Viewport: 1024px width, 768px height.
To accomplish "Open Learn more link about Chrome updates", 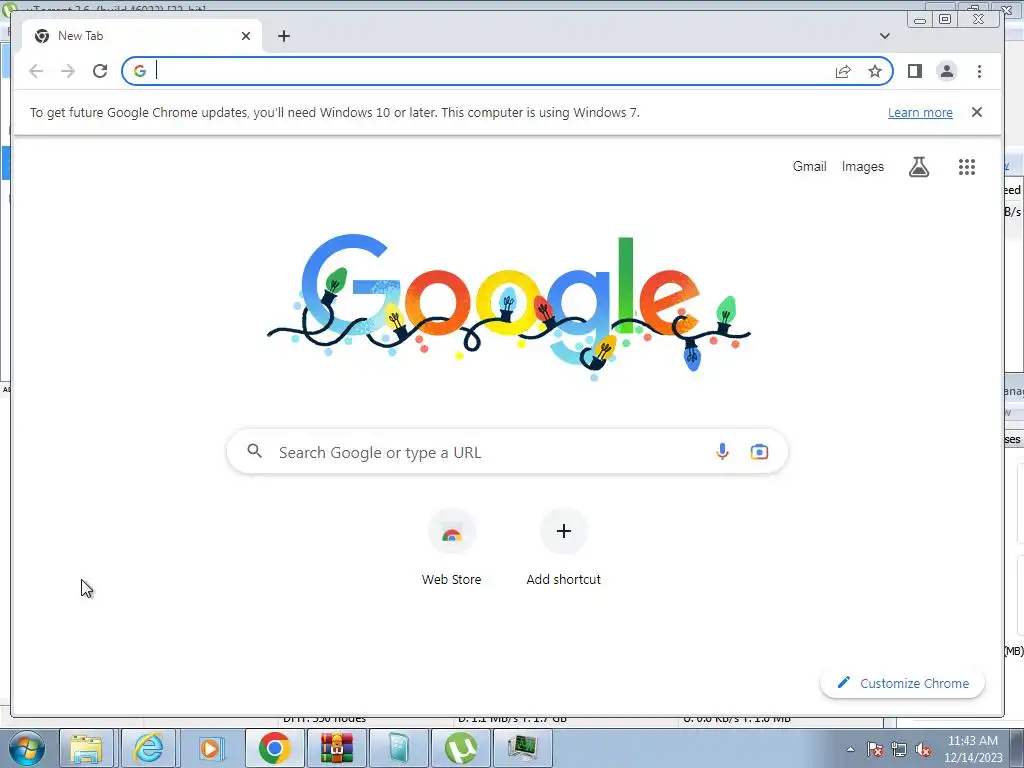I will point(920,112).
